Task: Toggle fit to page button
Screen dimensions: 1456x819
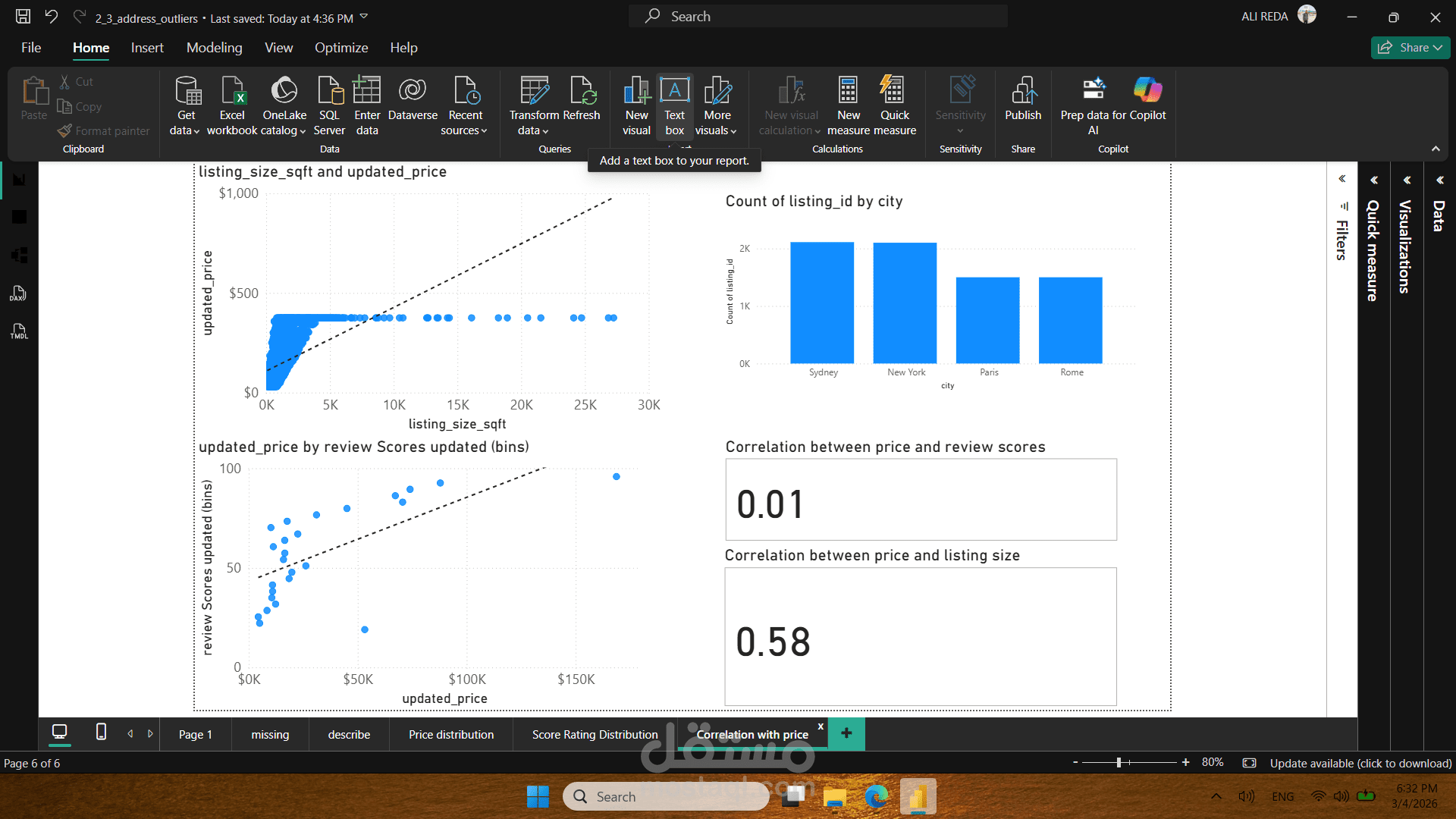Action: pyautogui.click(x=1249, y=763)
